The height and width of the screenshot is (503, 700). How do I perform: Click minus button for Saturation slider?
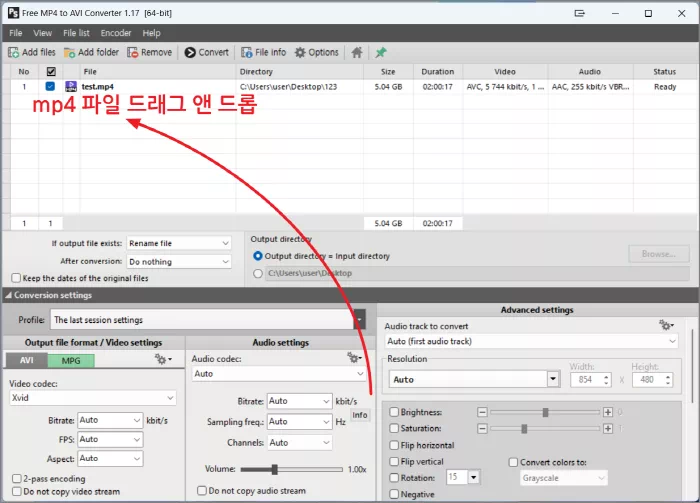click(482, 428)
